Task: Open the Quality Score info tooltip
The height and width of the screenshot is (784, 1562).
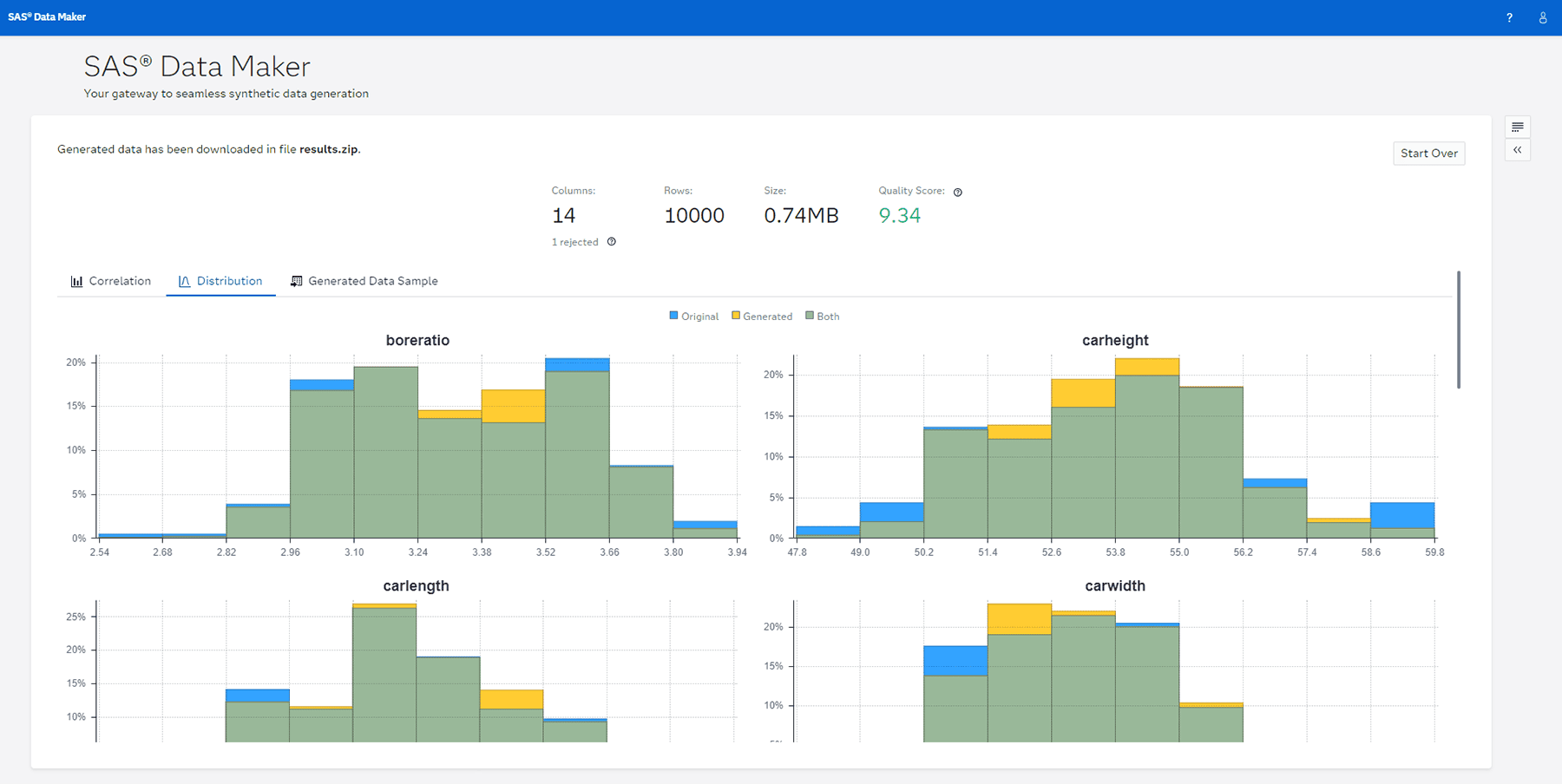Action: coord(957,191)
